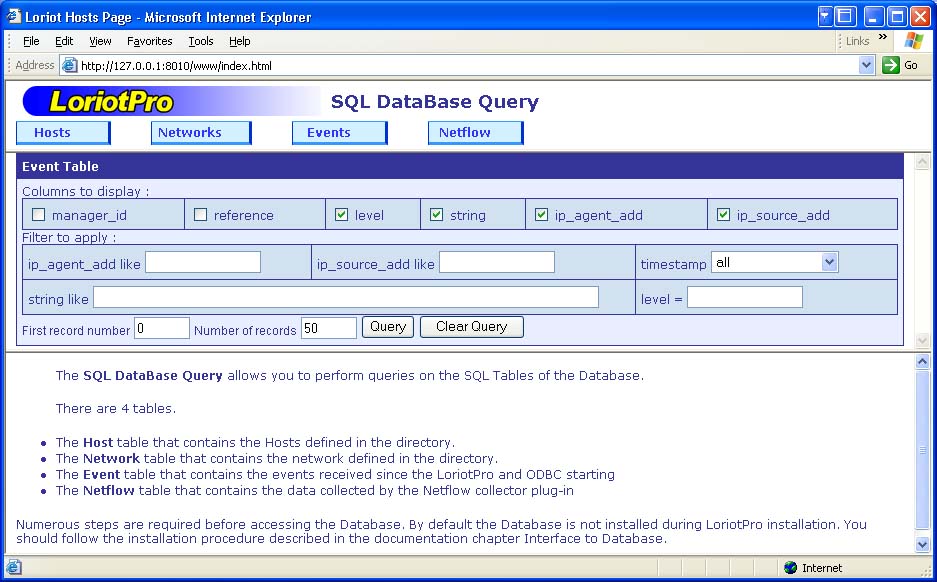
Task: Click the IE icon in the title bar
Action: [x=13, y=16]
